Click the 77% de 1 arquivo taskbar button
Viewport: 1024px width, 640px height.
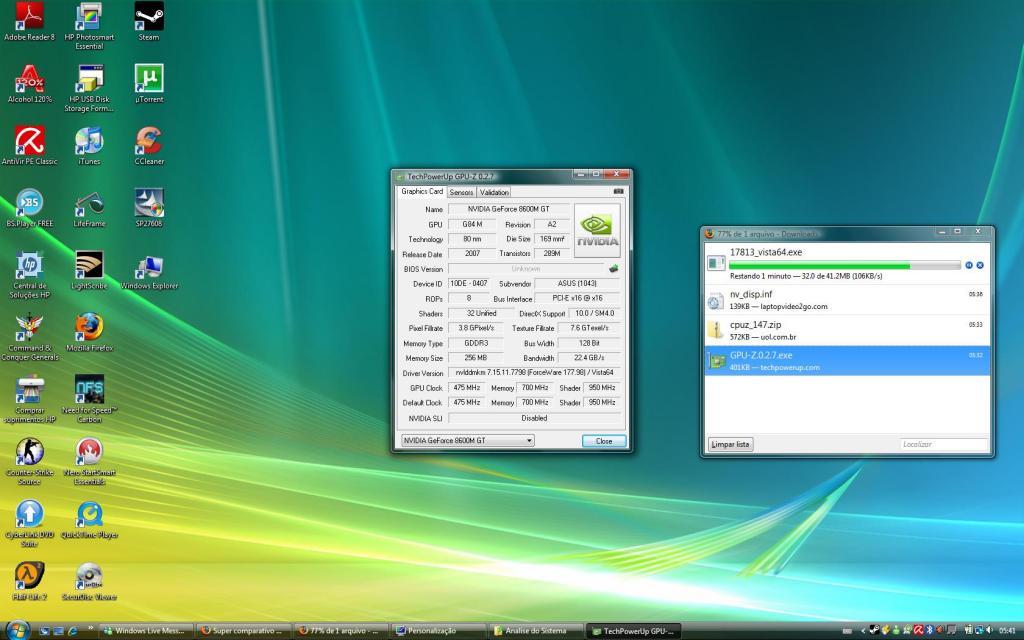click(340, 631)
